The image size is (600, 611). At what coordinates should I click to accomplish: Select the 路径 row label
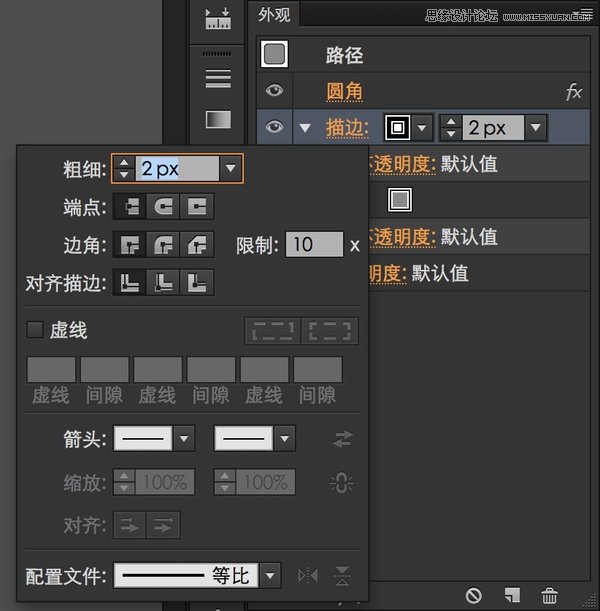point(344,55)
